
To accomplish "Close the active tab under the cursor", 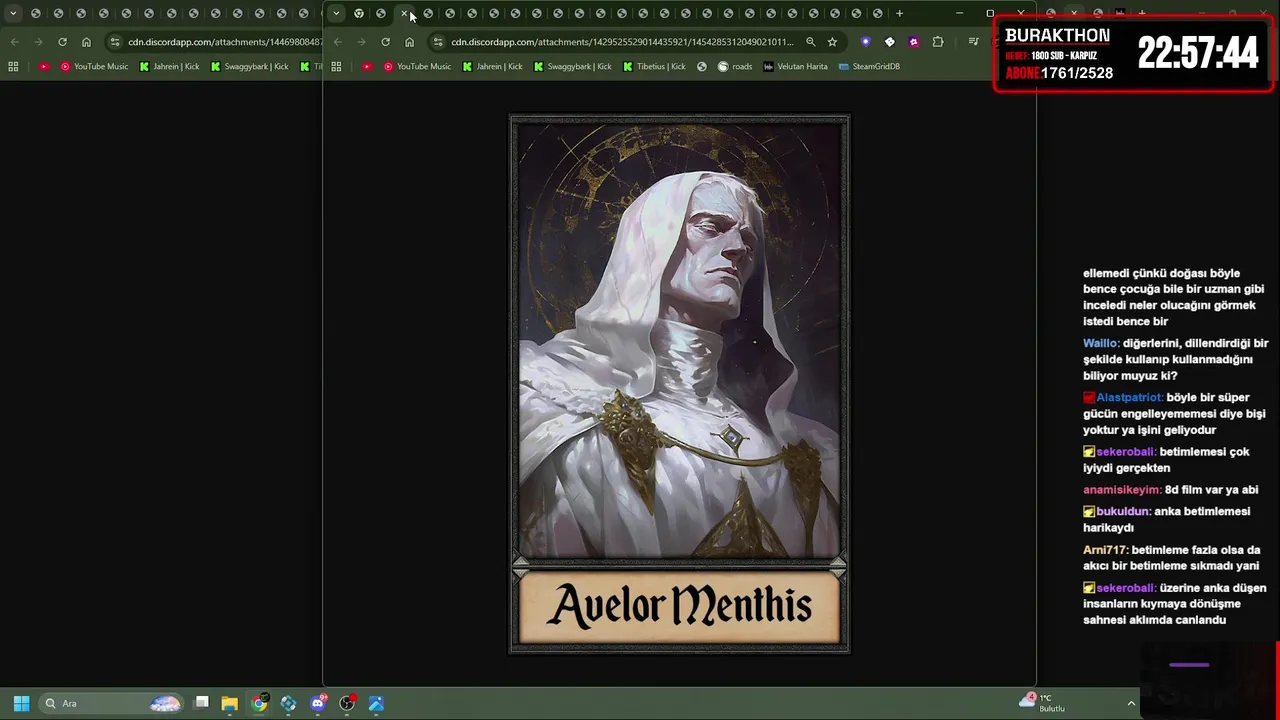I will 404,13.
